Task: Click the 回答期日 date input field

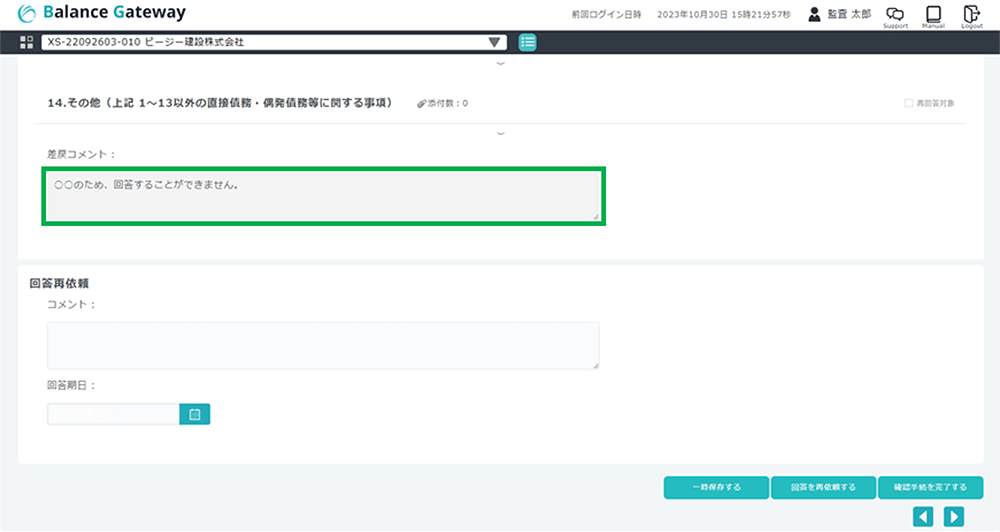Action: (113, 414)
